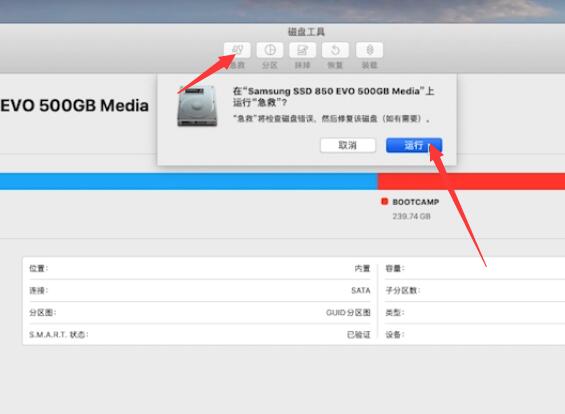Click the 磁盘工具 window title
This screenshot has height=414, width=565.
(306, 32)
